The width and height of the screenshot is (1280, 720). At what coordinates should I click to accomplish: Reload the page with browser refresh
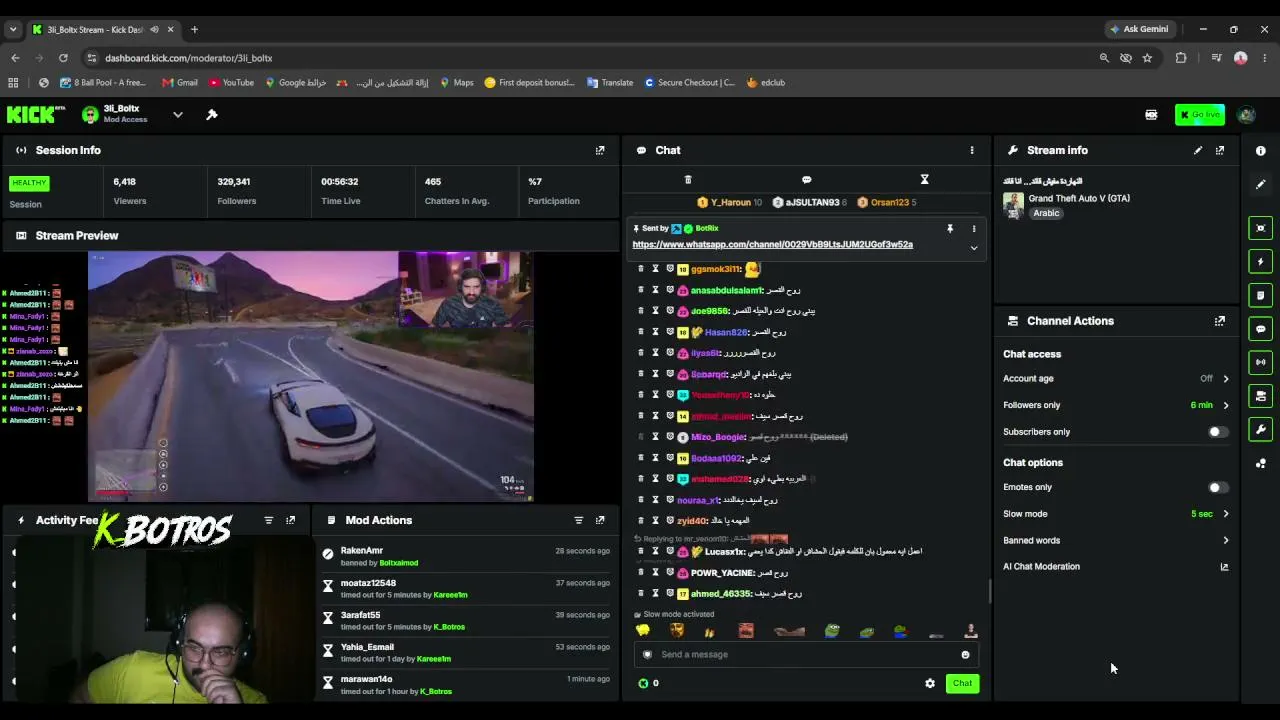tap(63, 58)
